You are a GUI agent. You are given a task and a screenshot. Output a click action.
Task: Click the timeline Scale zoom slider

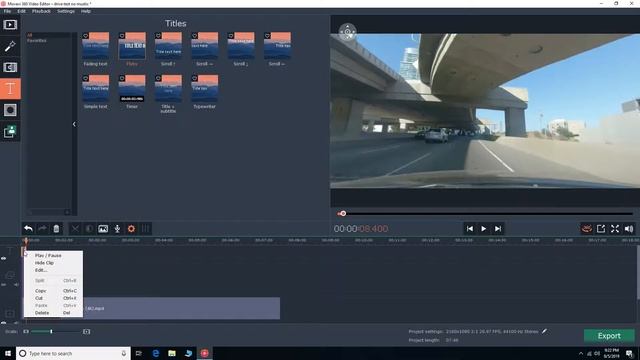pyautogui.click(x=56, y=331)
